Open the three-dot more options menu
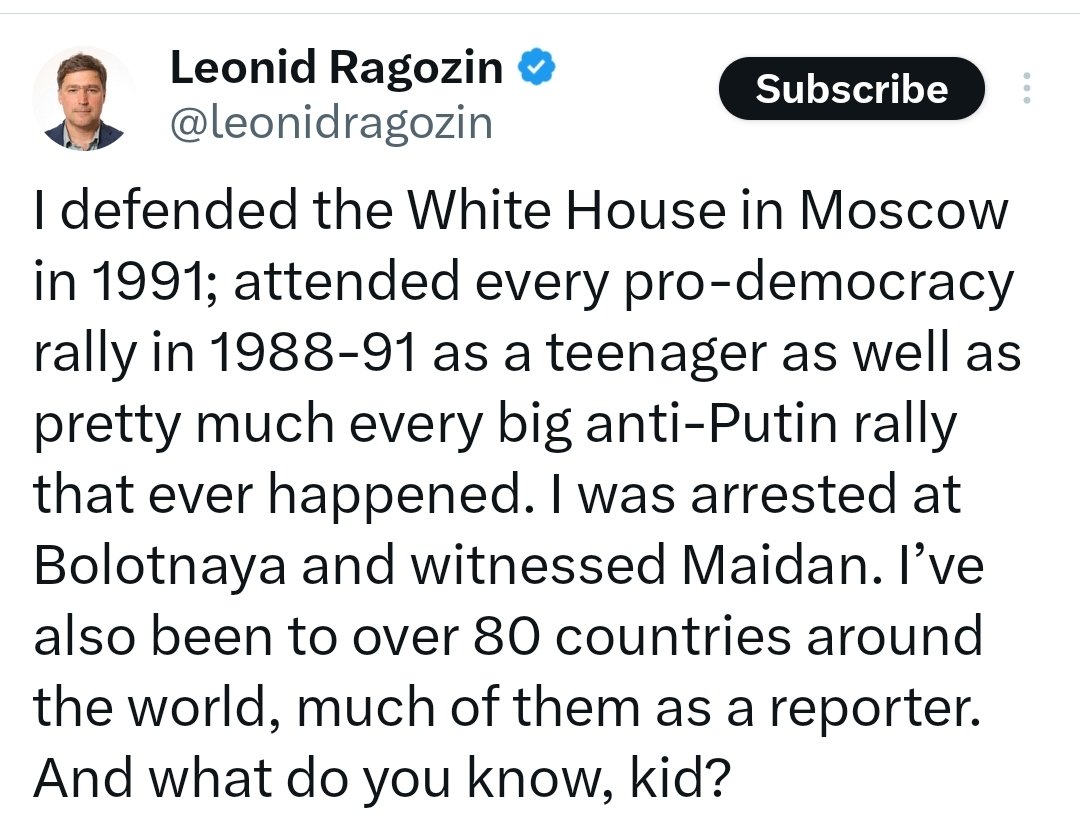Viewport: 1080px width, 834px height. [x=1027, y=88]
